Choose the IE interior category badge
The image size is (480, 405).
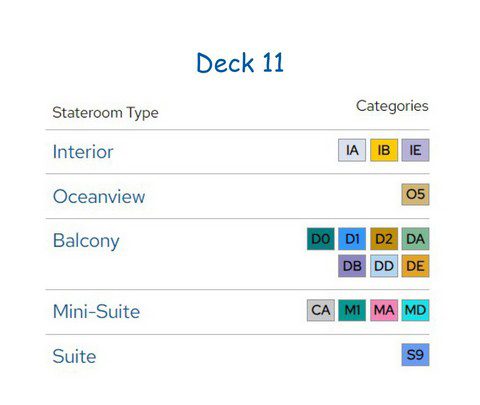(x=415, y=150)
